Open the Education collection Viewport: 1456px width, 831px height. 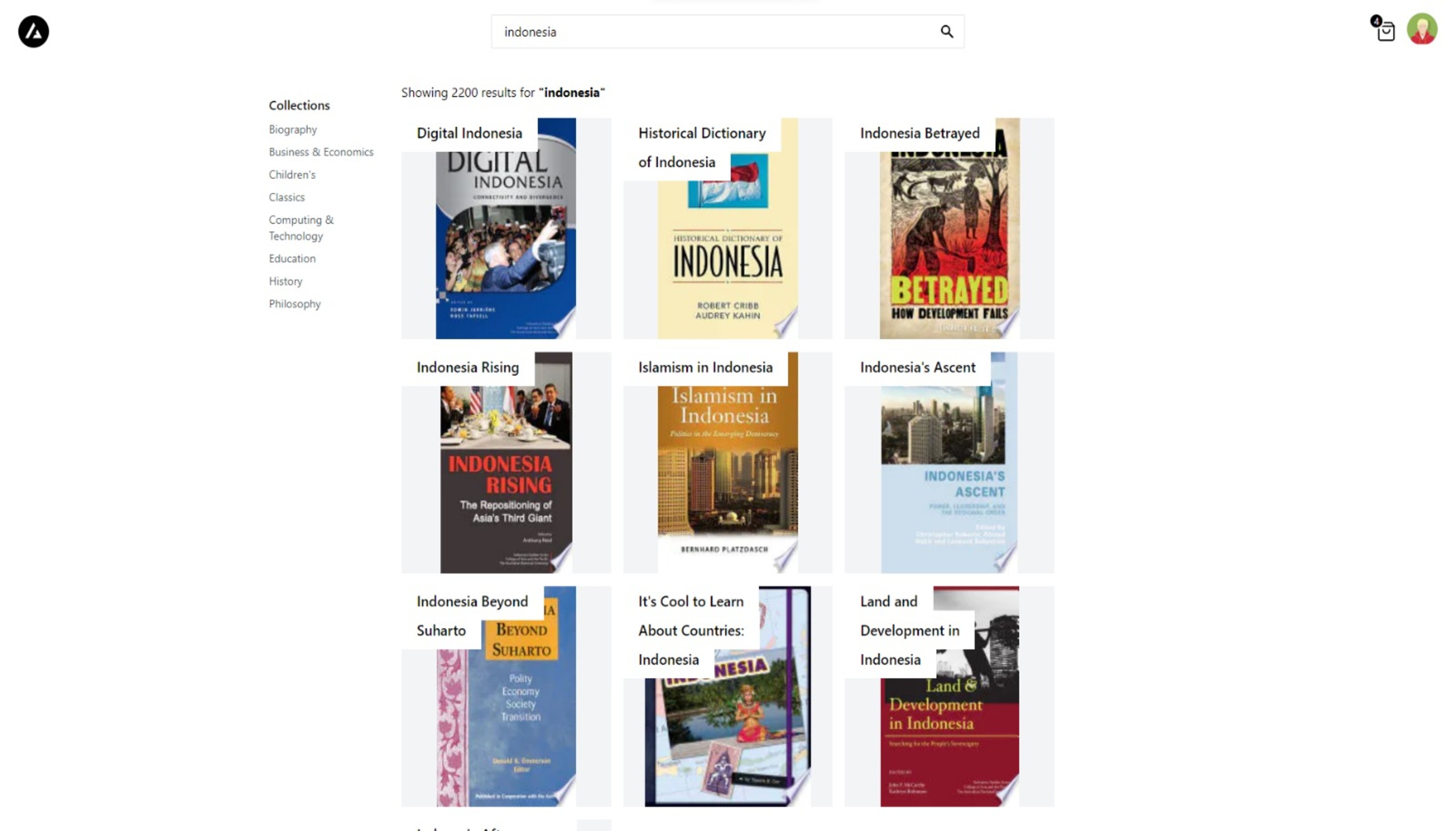[292, 258]
